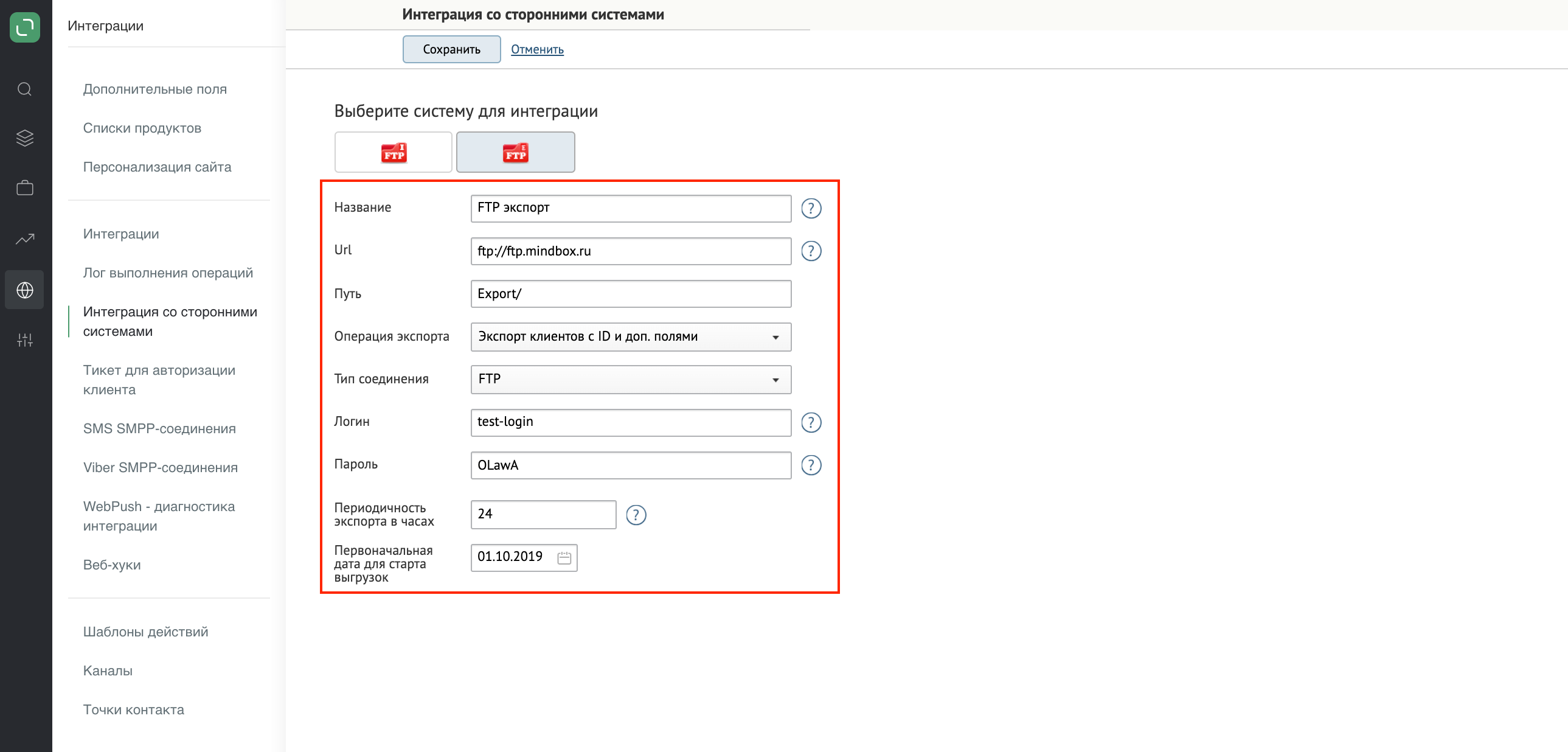Screen dimensions: 1568x752
Task: Expand the Операция экспорта dropdown
Action: pos(631,336)
